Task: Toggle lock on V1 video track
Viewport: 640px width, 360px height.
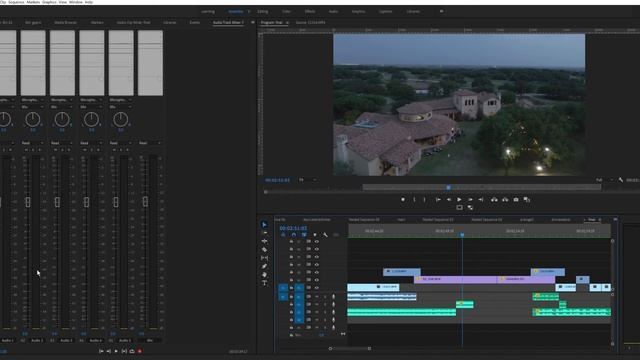Action: pyautogui.click(x=291, y=288)
